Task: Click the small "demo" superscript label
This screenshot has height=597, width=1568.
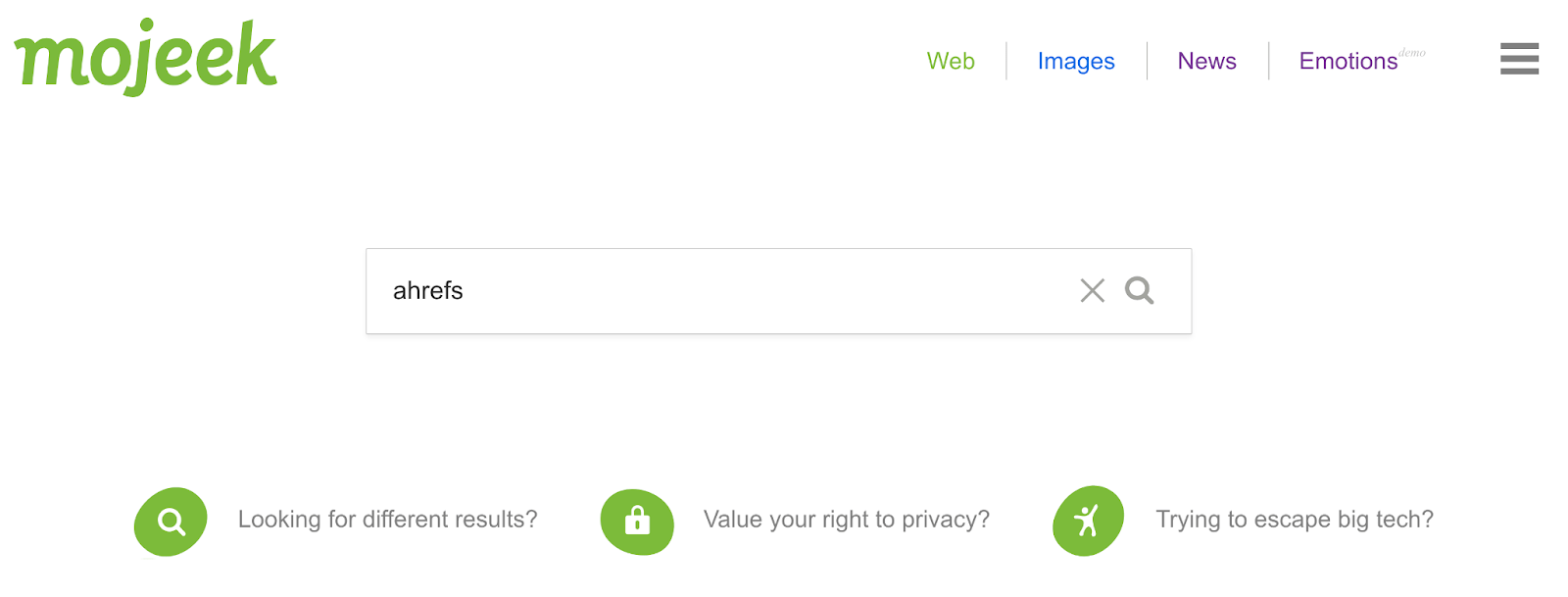Action: coord(1412,52)
